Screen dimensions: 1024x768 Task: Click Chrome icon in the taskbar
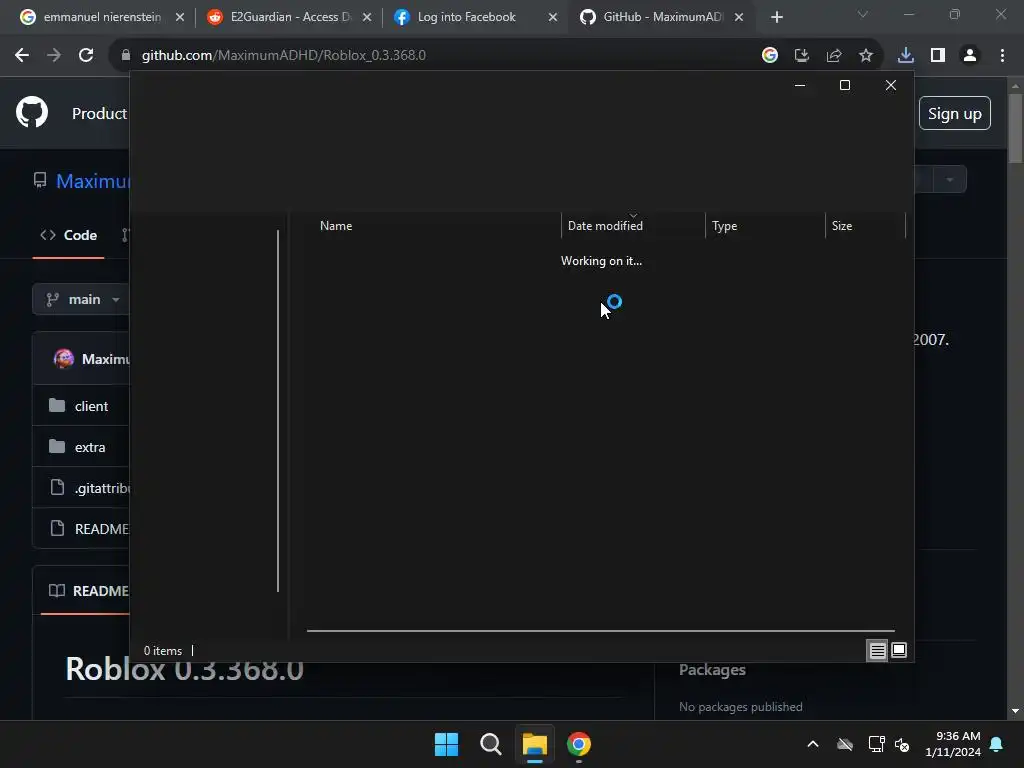tap(579, 744)
